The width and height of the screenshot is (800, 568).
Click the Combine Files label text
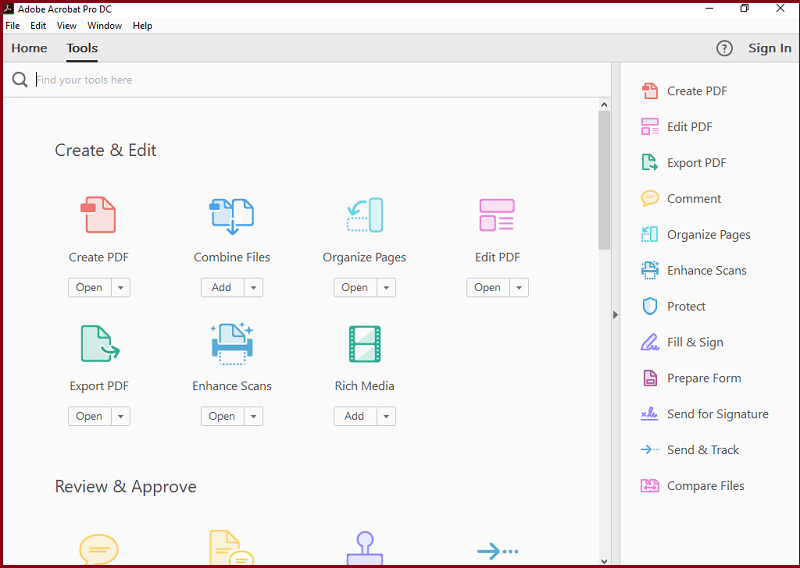click(232, 257)
